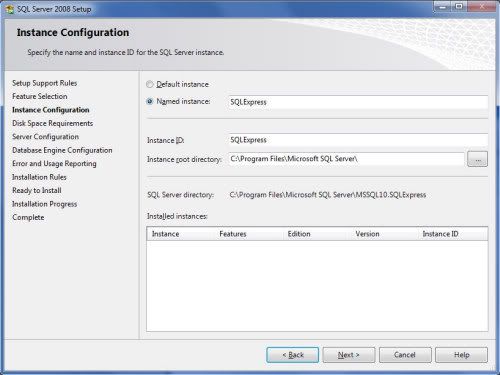Select the Database Engine Configuration step
This screenshot has height=375, width=500.
pyautogui.click(x=62, y=150)
